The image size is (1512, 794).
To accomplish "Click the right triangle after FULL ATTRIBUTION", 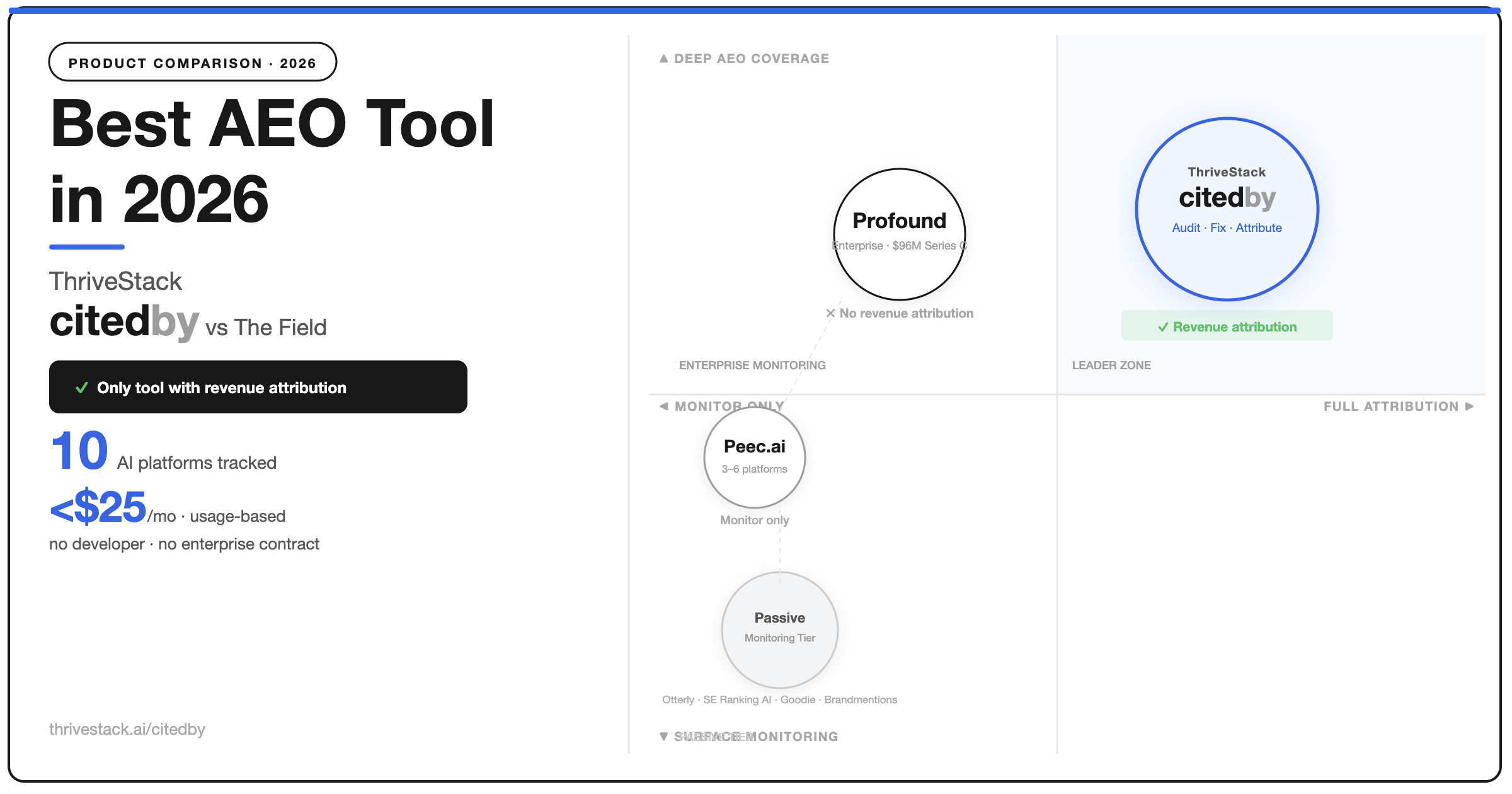I will 1469,406.
